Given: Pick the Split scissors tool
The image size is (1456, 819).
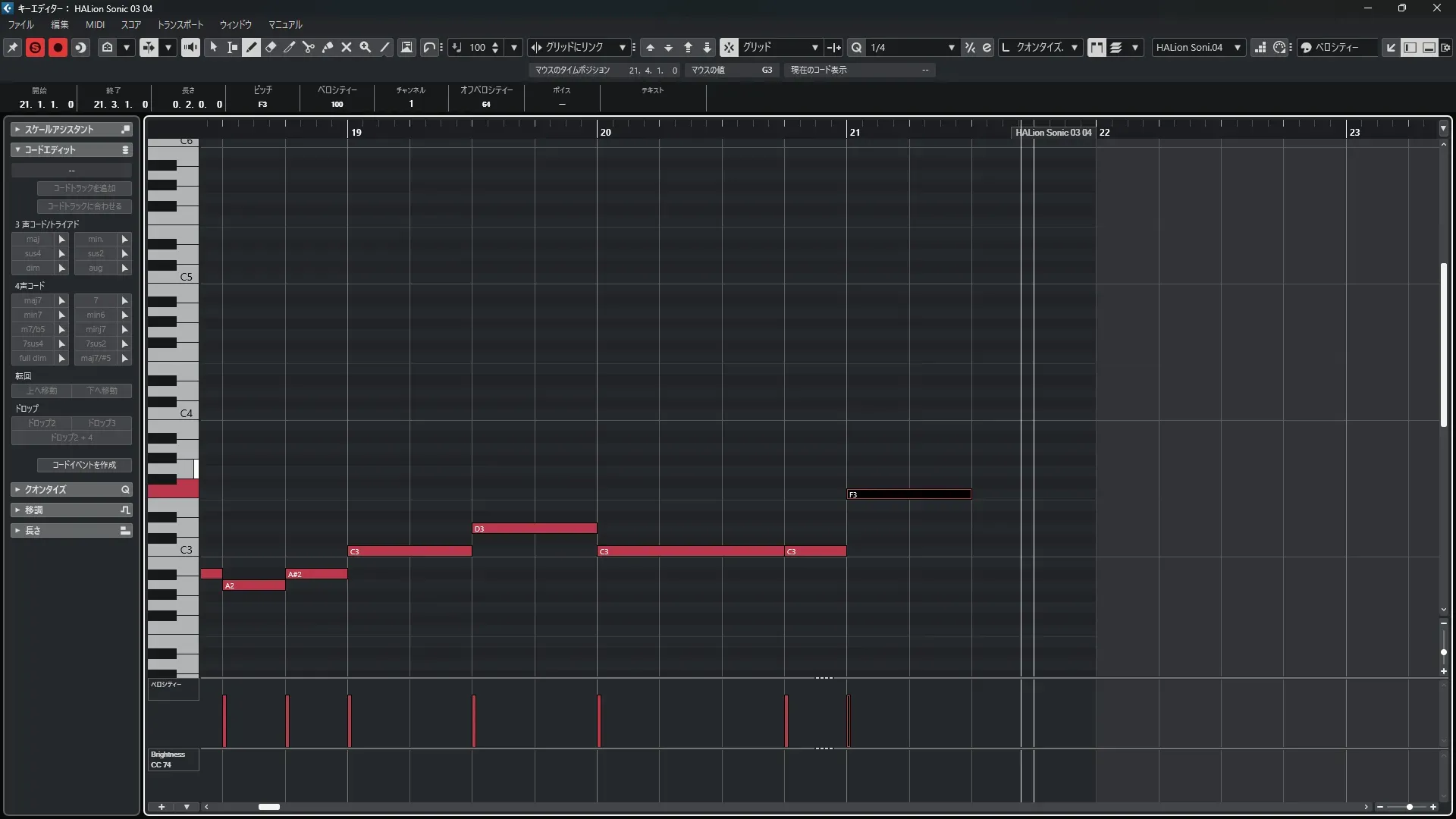Looking at the screenshot, I should tap(309, 47).
